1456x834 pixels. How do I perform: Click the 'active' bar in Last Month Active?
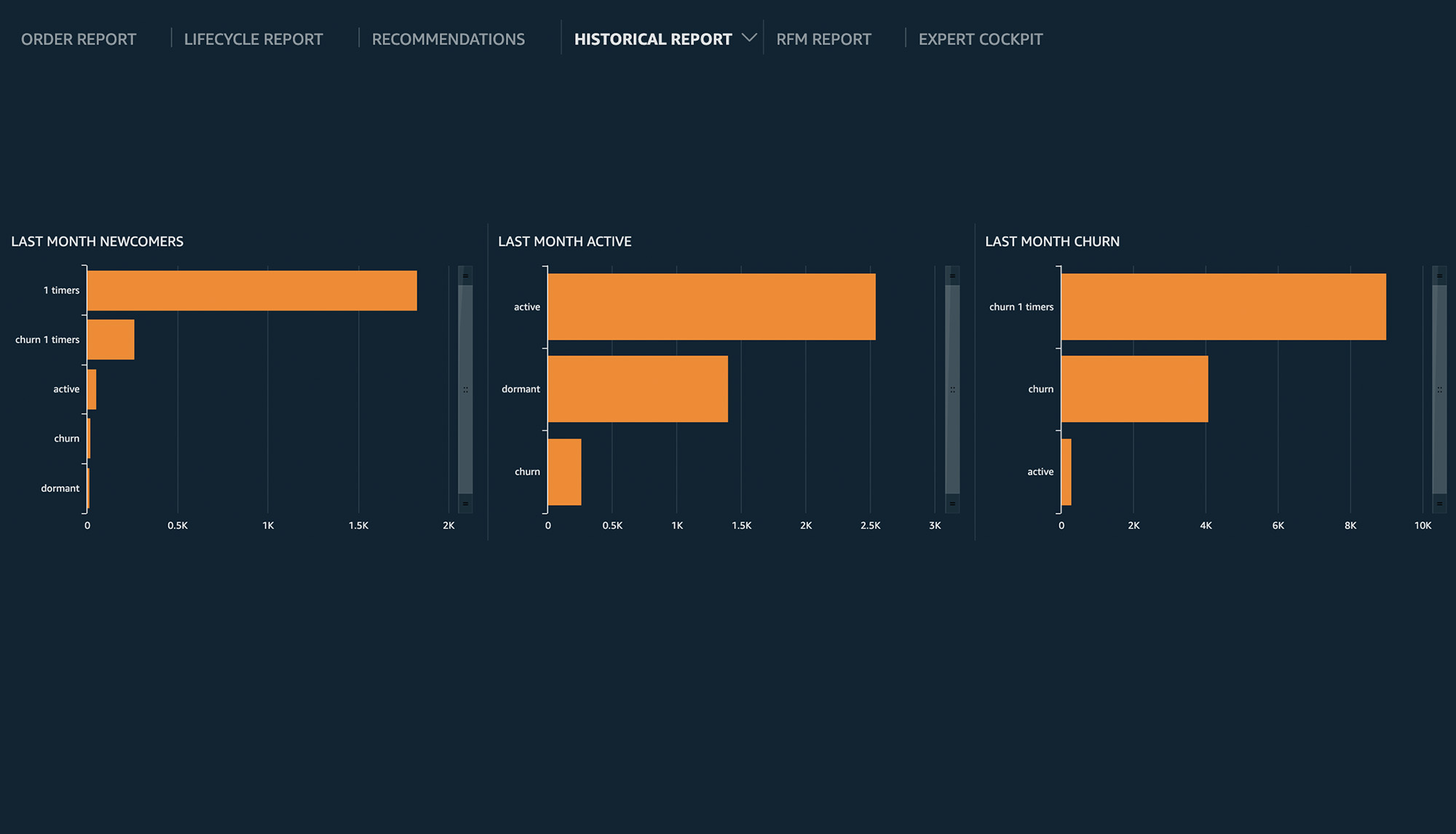711,306
